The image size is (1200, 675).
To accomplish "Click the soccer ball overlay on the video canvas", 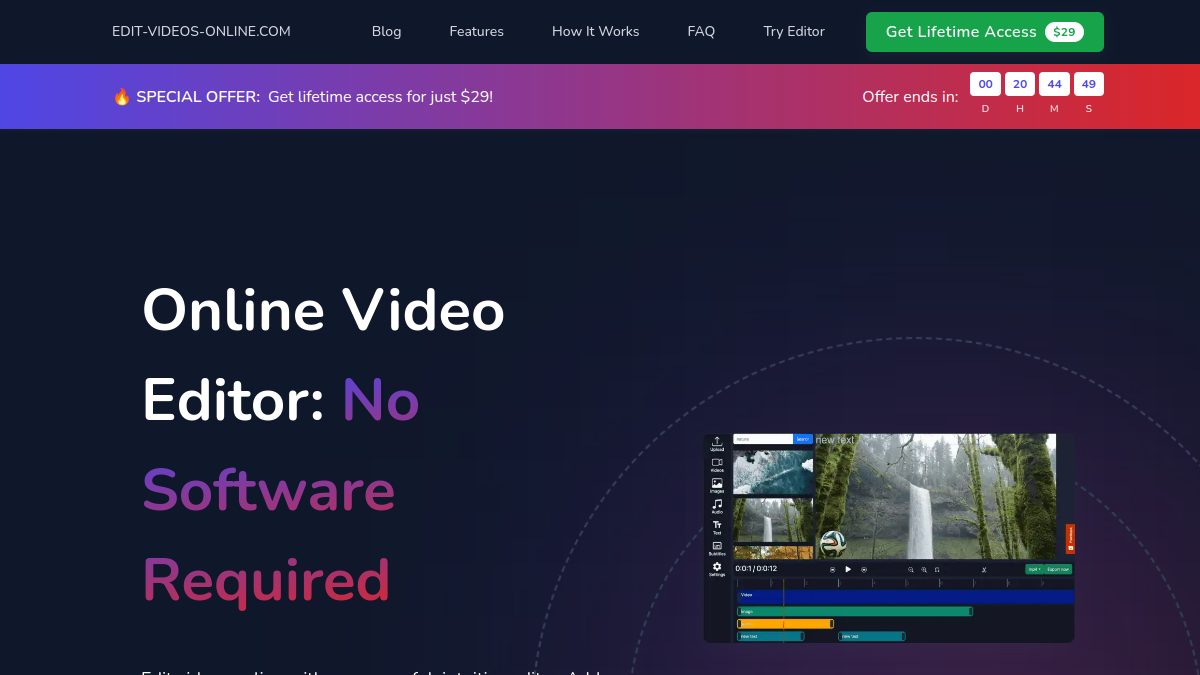I will click(x=833, y=544).
